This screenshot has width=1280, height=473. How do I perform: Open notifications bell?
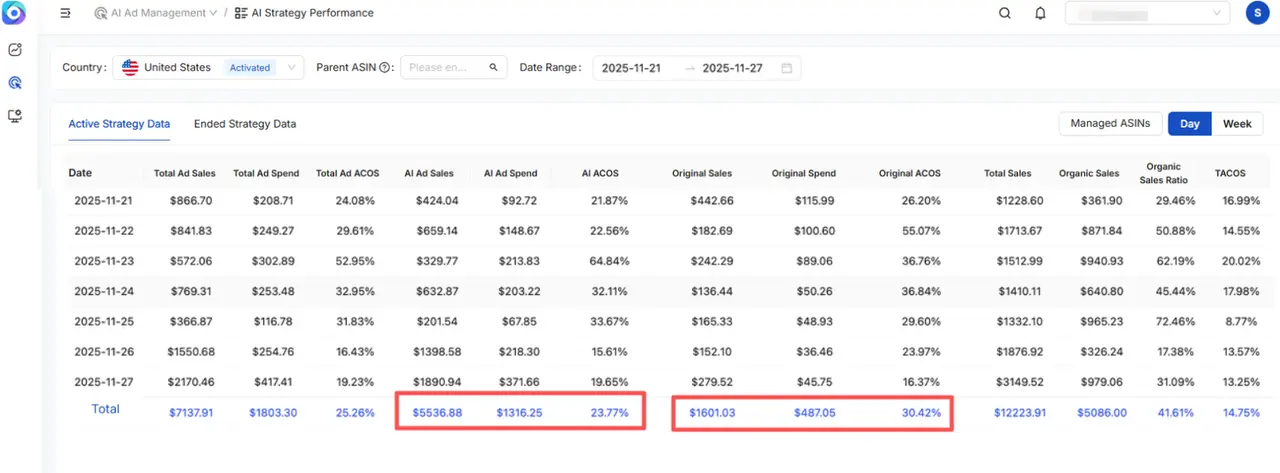pyautogui.click(x=1040, y=13)
